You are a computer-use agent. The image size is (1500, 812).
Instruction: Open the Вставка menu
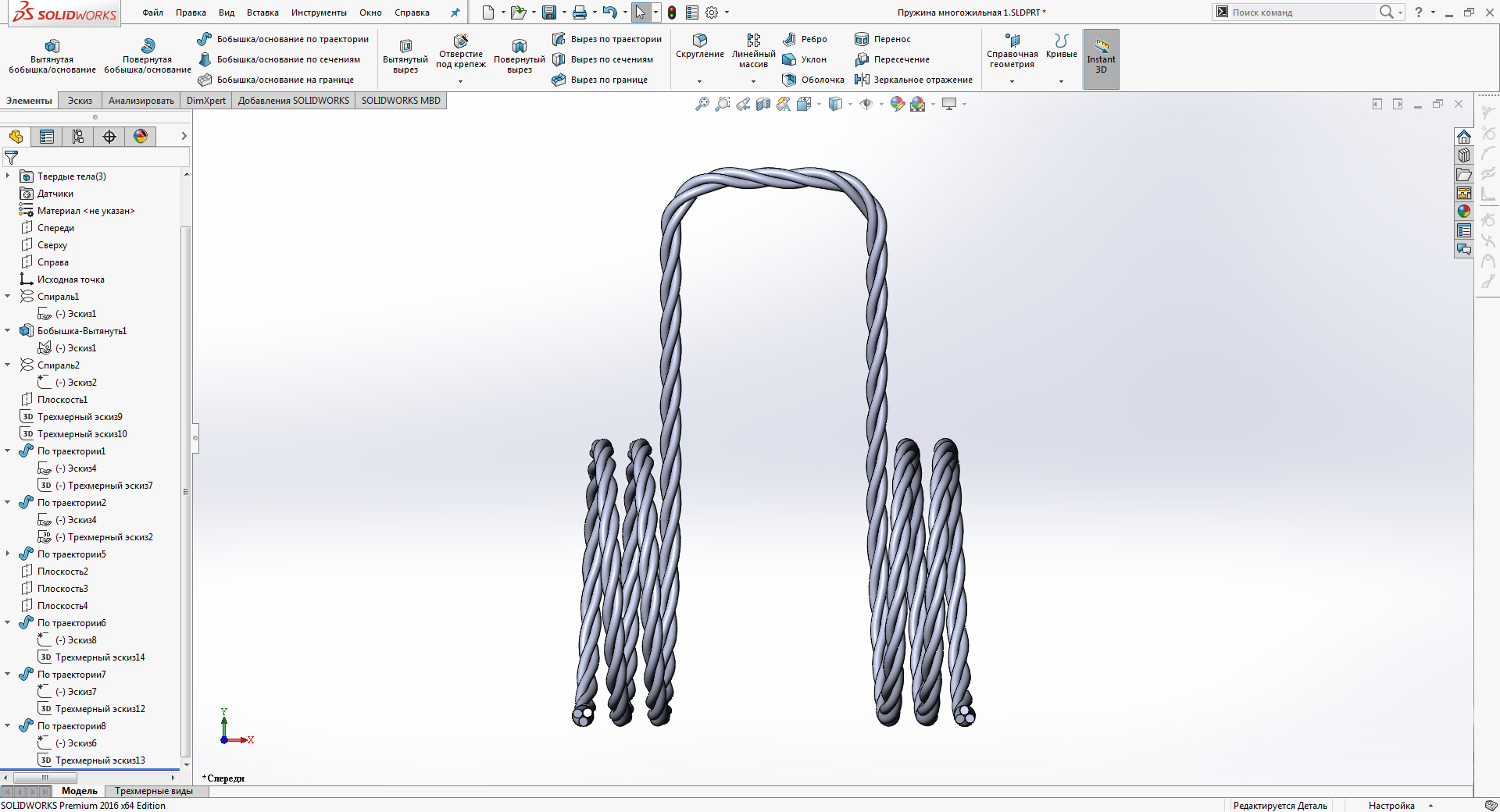[262, 12]
